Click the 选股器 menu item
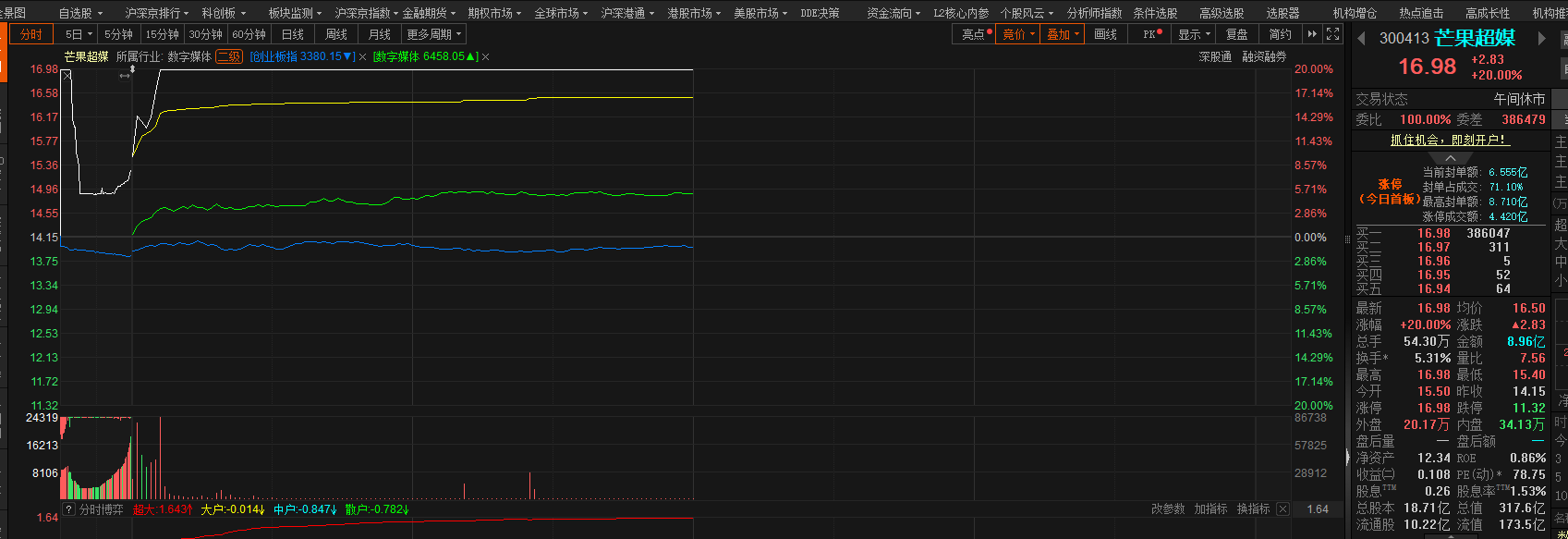The width and height of the screenshot is (1568, 539). click(1282, 13)
